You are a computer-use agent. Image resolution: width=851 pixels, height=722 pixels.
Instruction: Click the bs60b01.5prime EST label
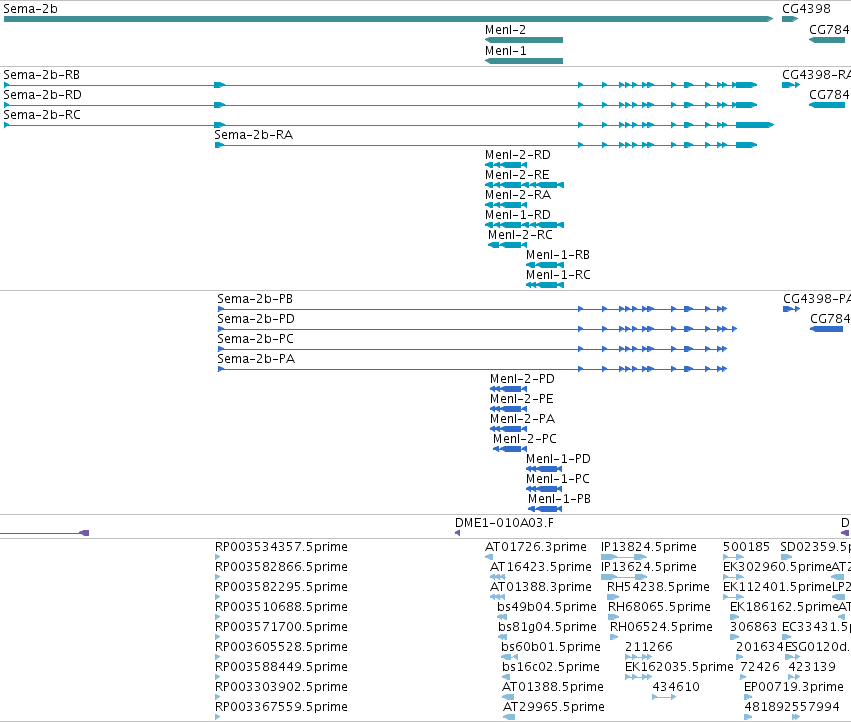[x=550, y=647]
